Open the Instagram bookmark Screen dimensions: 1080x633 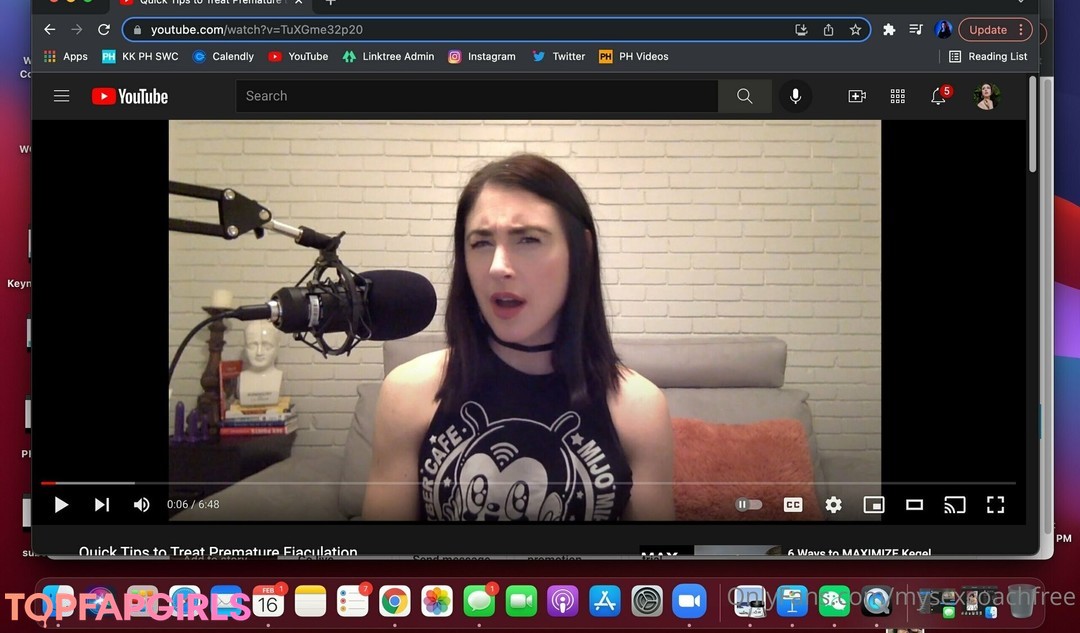click(x=482, y=57)
